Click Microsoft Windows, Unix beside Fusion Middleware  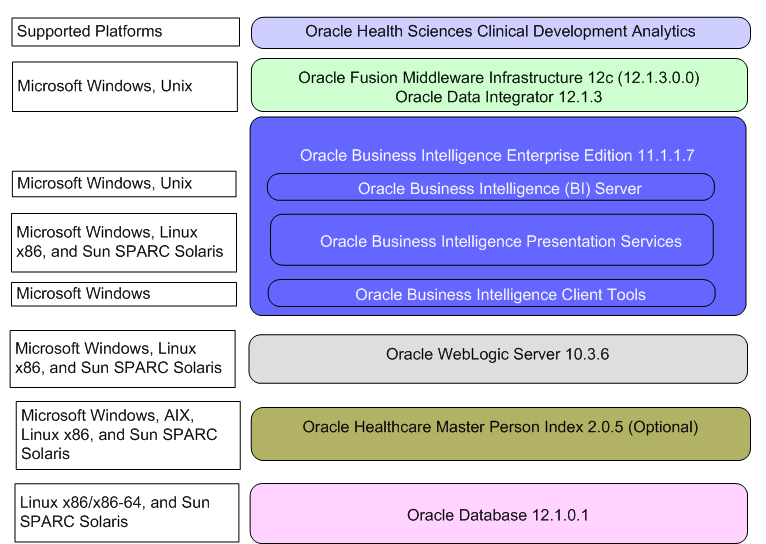click(x=125, y=86)
